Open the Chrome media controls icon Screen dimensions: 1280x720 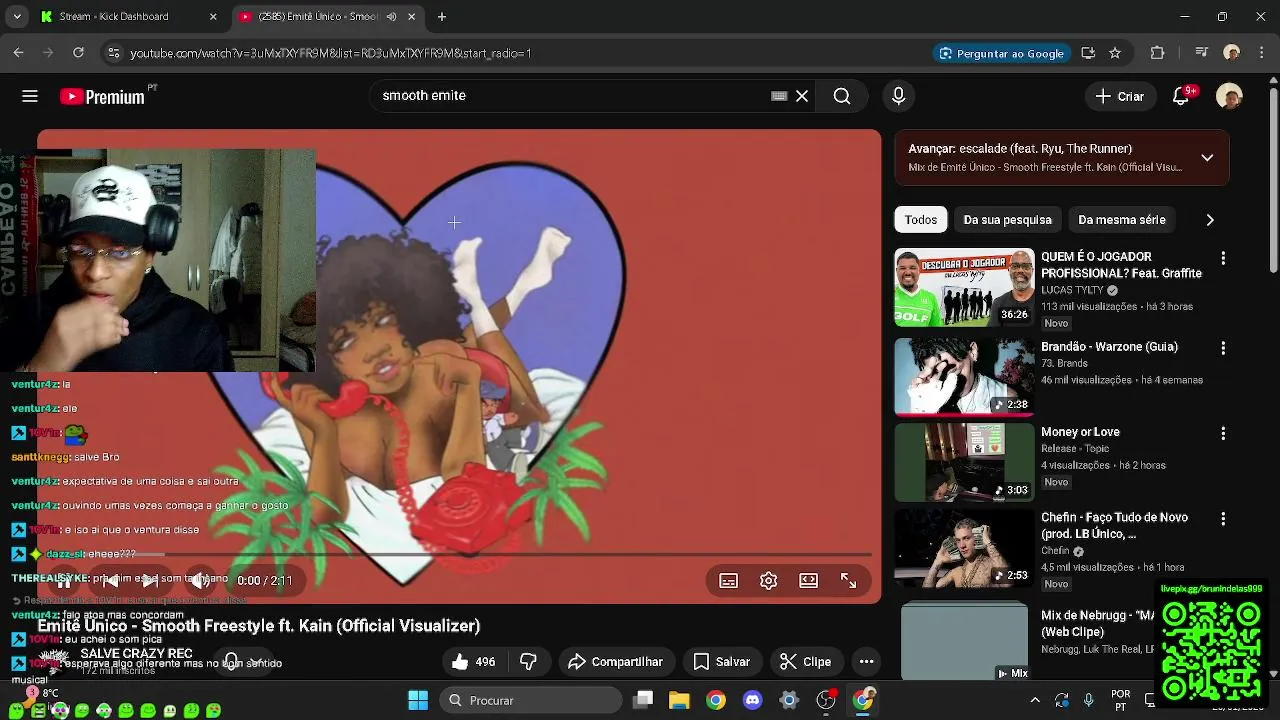click(1202, 53)
